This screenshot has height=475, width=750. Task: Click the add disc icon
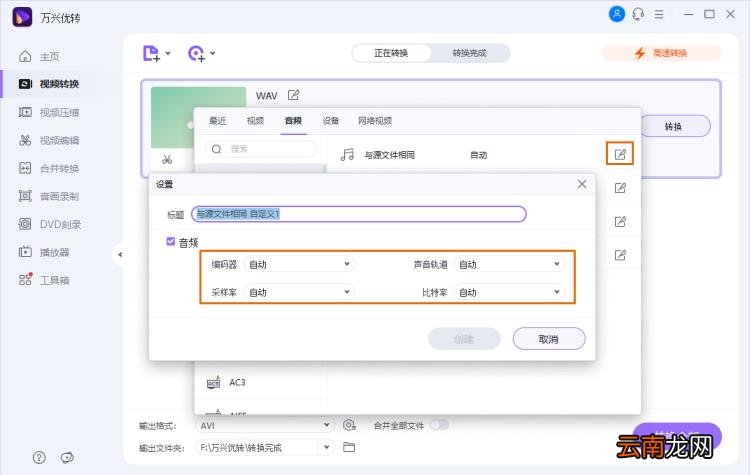pos(196,53)
